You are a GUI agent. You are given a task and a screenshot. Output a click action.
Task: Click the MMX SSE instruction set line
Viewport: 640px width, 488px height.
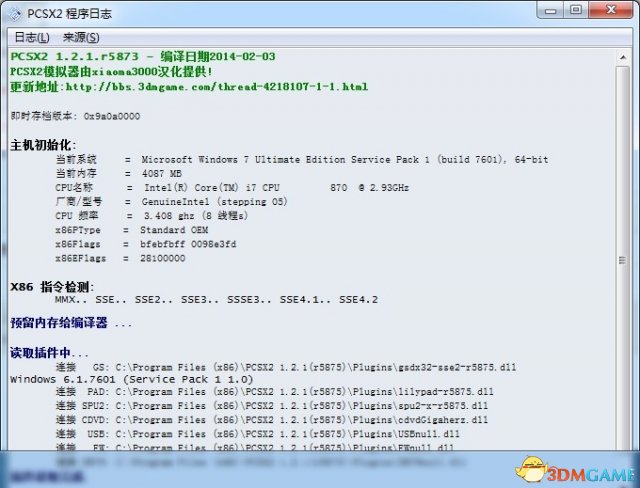(x=216, y=300)
